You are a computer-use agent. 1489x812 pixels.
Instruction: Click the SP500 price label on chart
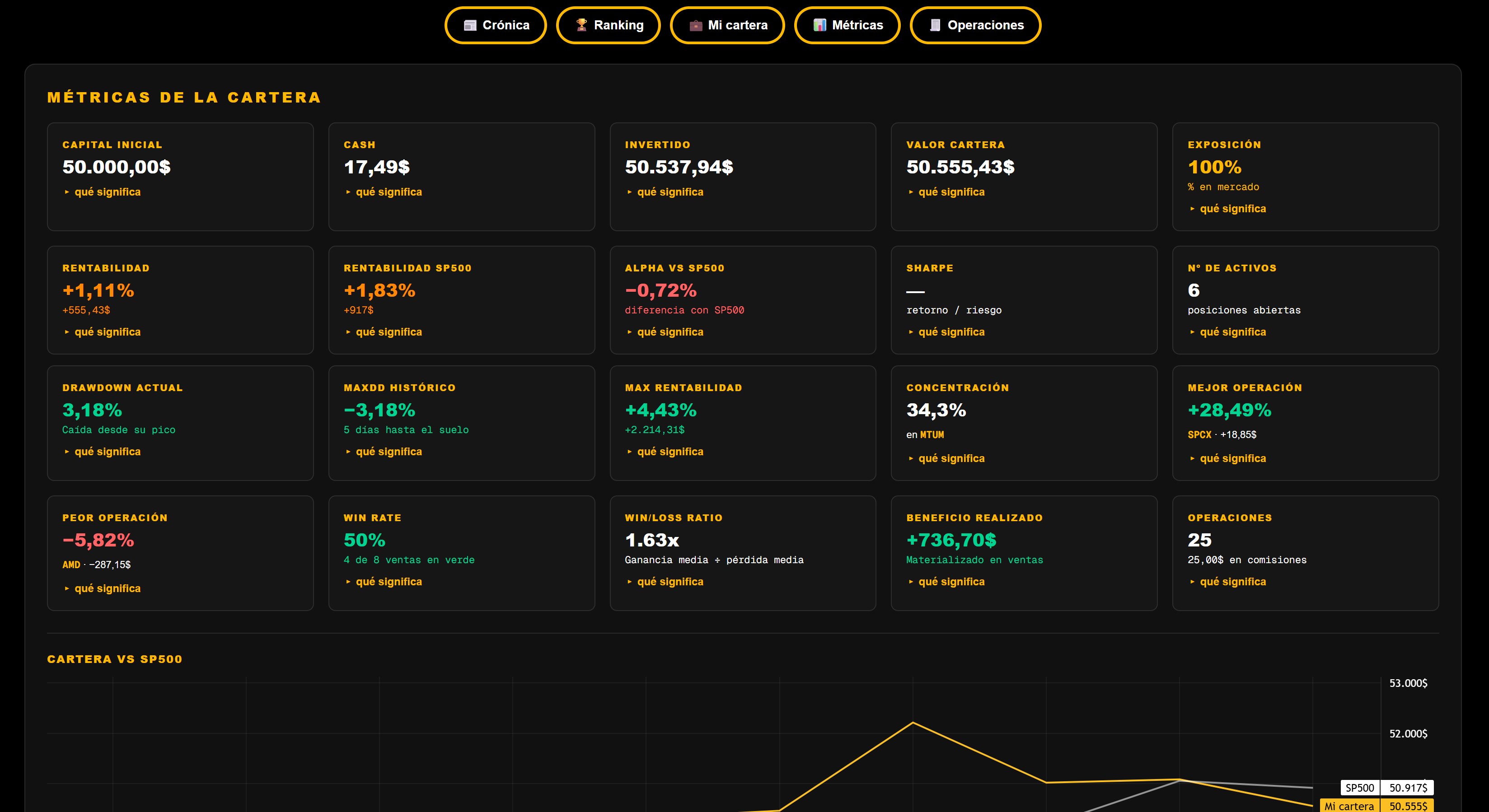[x=1408, y=788]
